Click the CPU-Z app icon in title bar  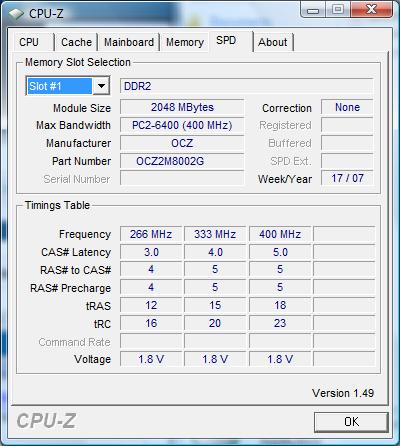(16, 14)
